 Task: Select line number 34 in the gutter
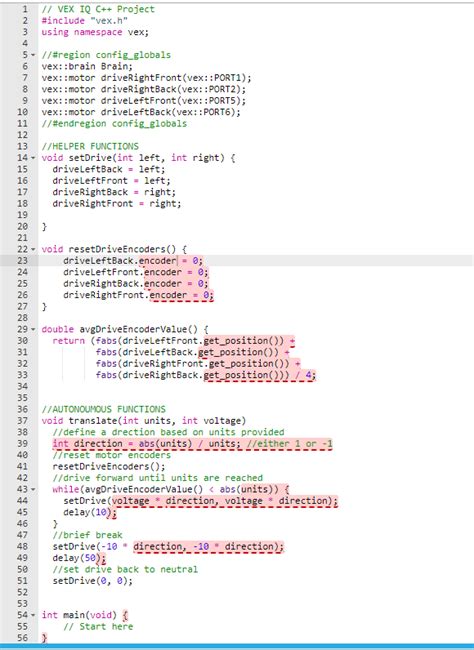[23, 387]
